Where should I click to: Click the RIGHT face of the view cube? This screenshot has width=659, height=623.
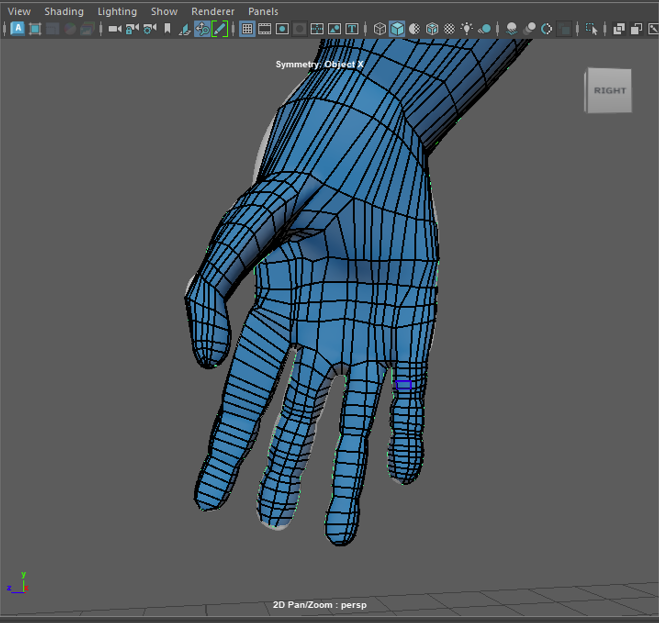pyautogui.click(x=609, y=91)
